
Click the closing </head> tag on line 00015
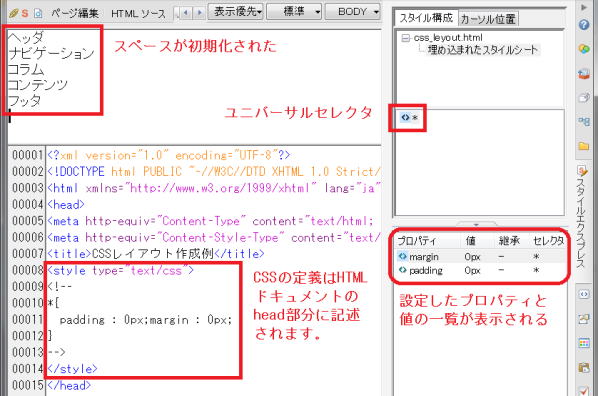69,385
